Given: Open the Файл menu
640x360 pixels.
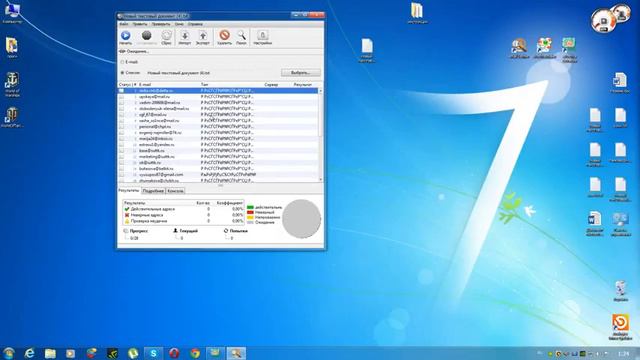Looking at the screenshot, I should tap(124, 24).
